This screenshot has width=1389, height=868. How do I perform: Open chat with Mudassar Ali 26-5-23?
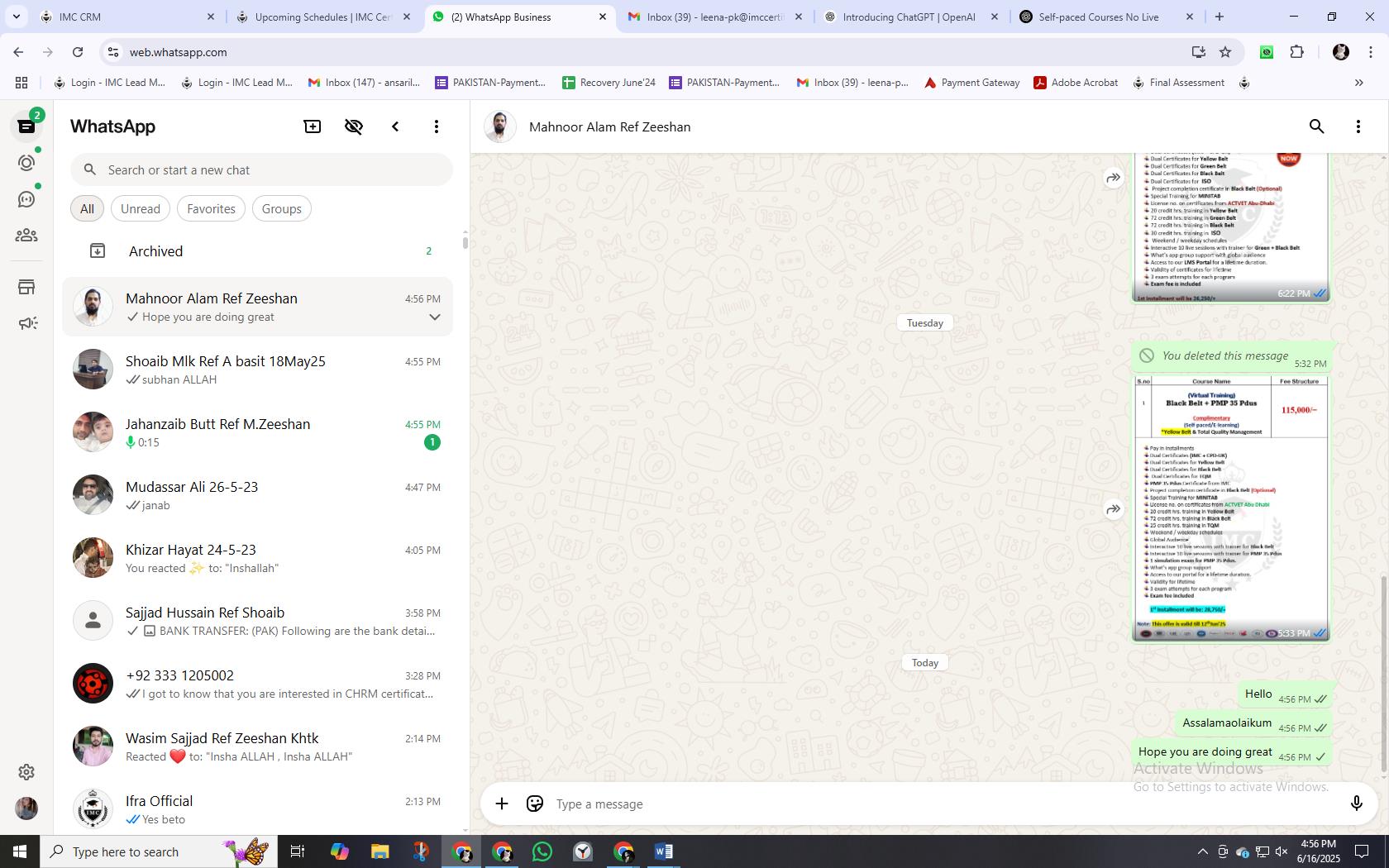[258, 495]
